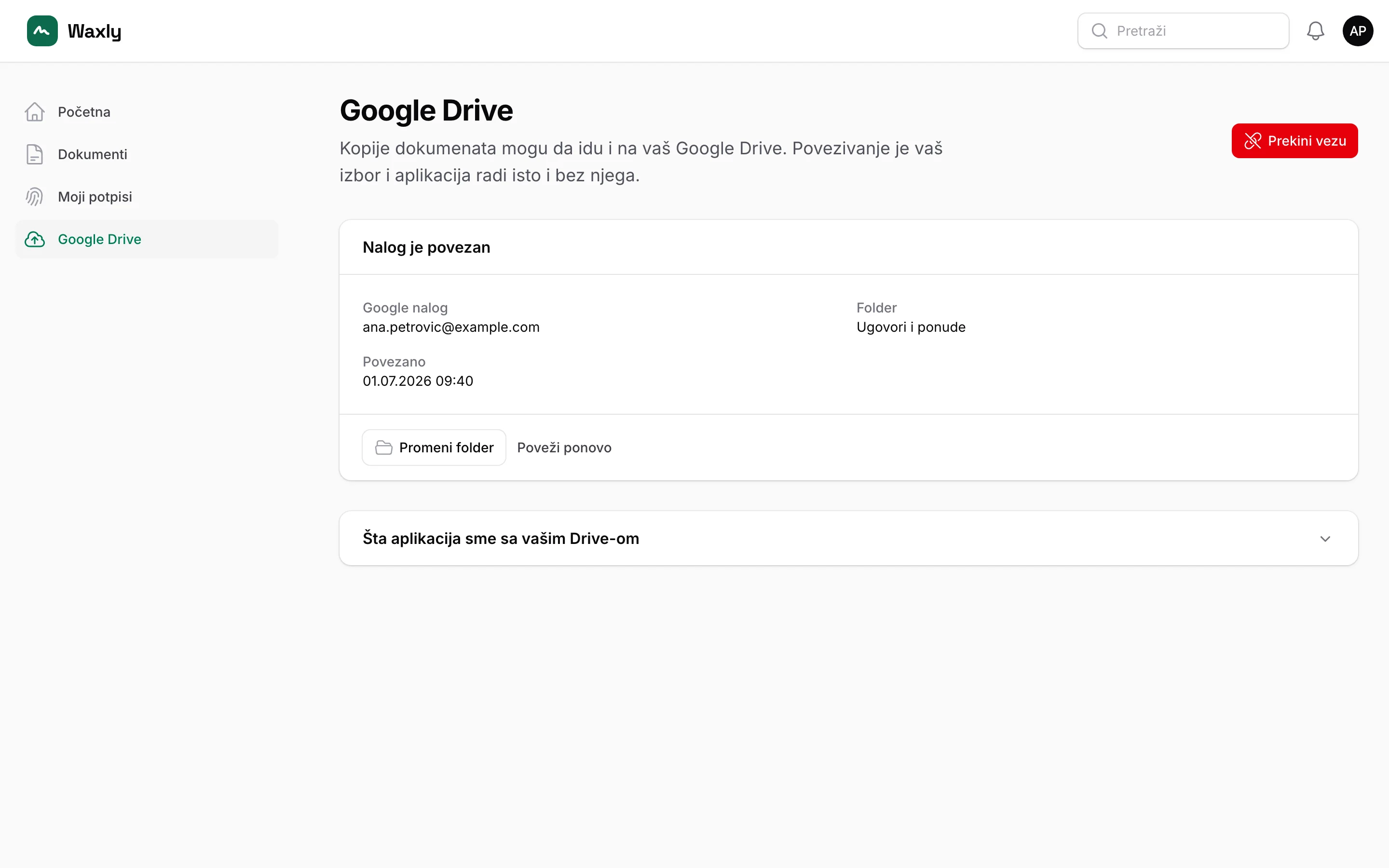The image size is (1389, 868).
Task: Click the date 01.07.2026 09:40
Action: [x=418, y=381]
